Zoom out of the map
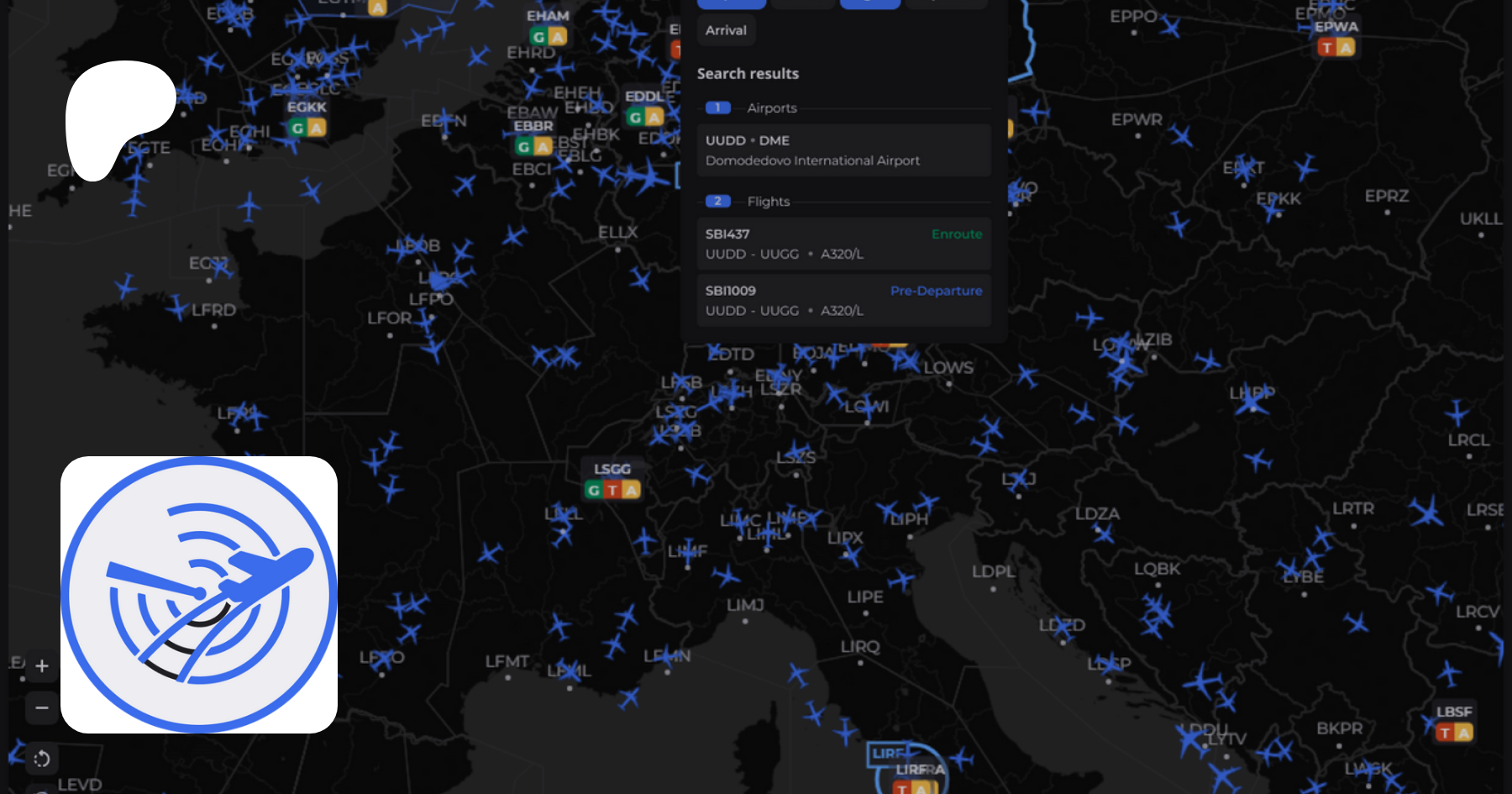 (41, 708)
